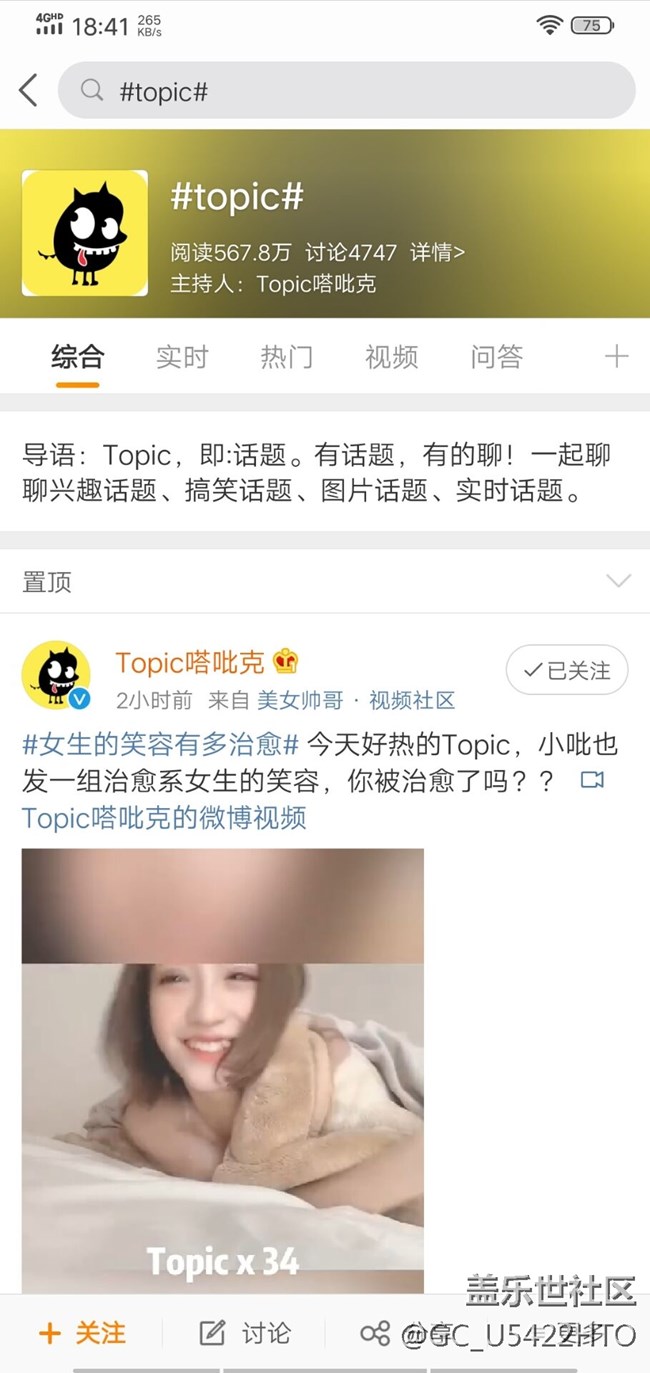Tap the video camera icon in post text

[x=592, y=779]
